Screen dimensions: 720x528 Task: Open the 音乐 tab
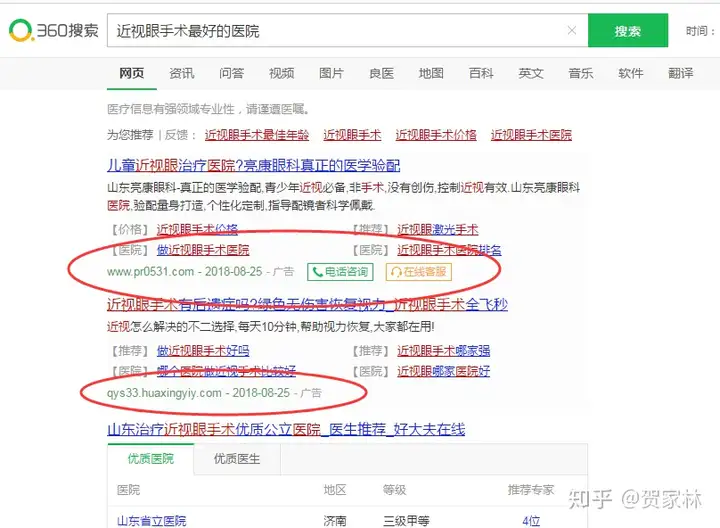point(581,73)
